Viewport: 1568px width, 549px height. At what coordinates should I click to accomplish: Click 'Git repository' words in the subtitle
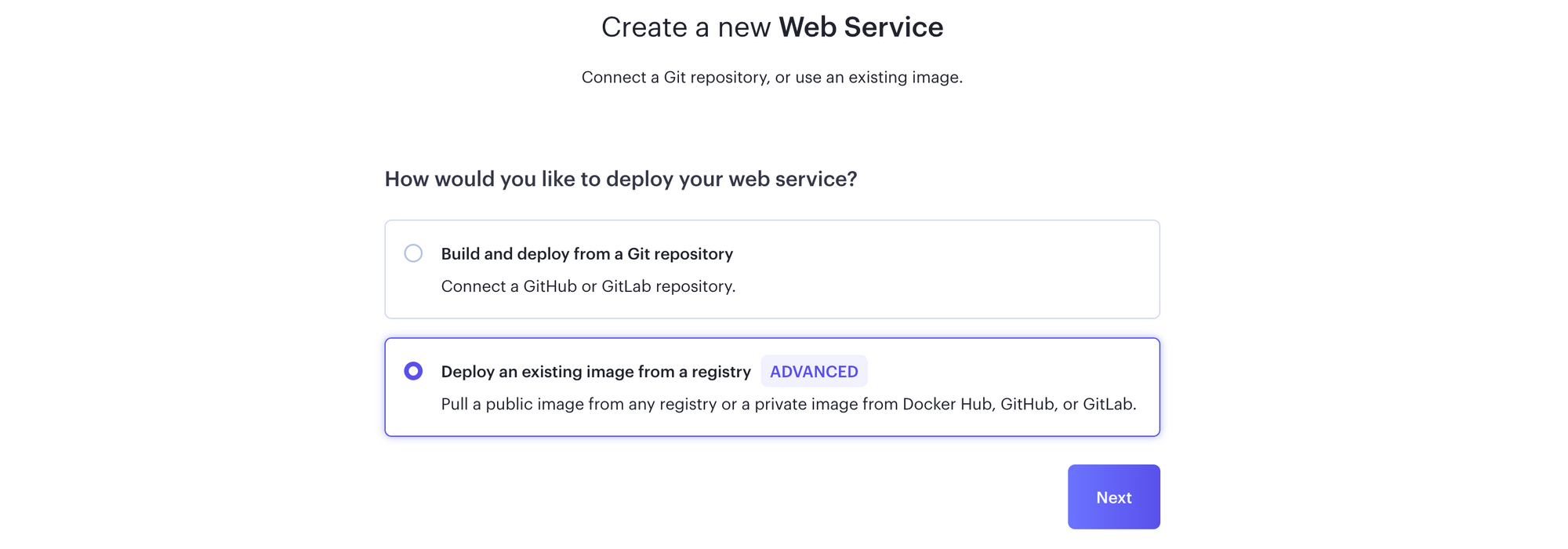point(716,77)
